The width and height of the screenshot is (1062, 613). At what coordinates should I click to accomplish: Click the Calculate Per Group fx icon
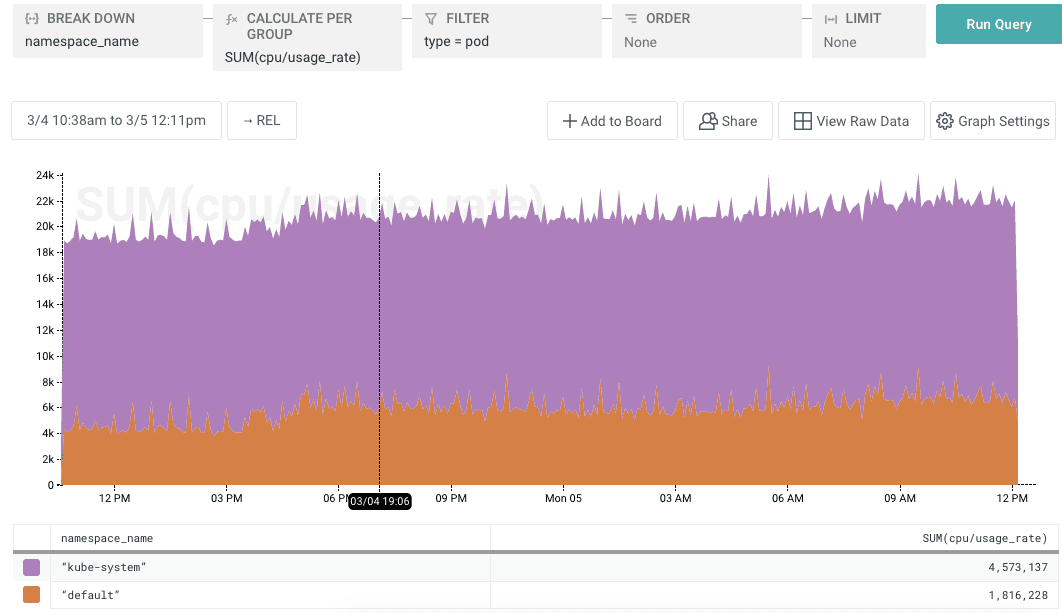pyautogui.click(x=232, y=19)
